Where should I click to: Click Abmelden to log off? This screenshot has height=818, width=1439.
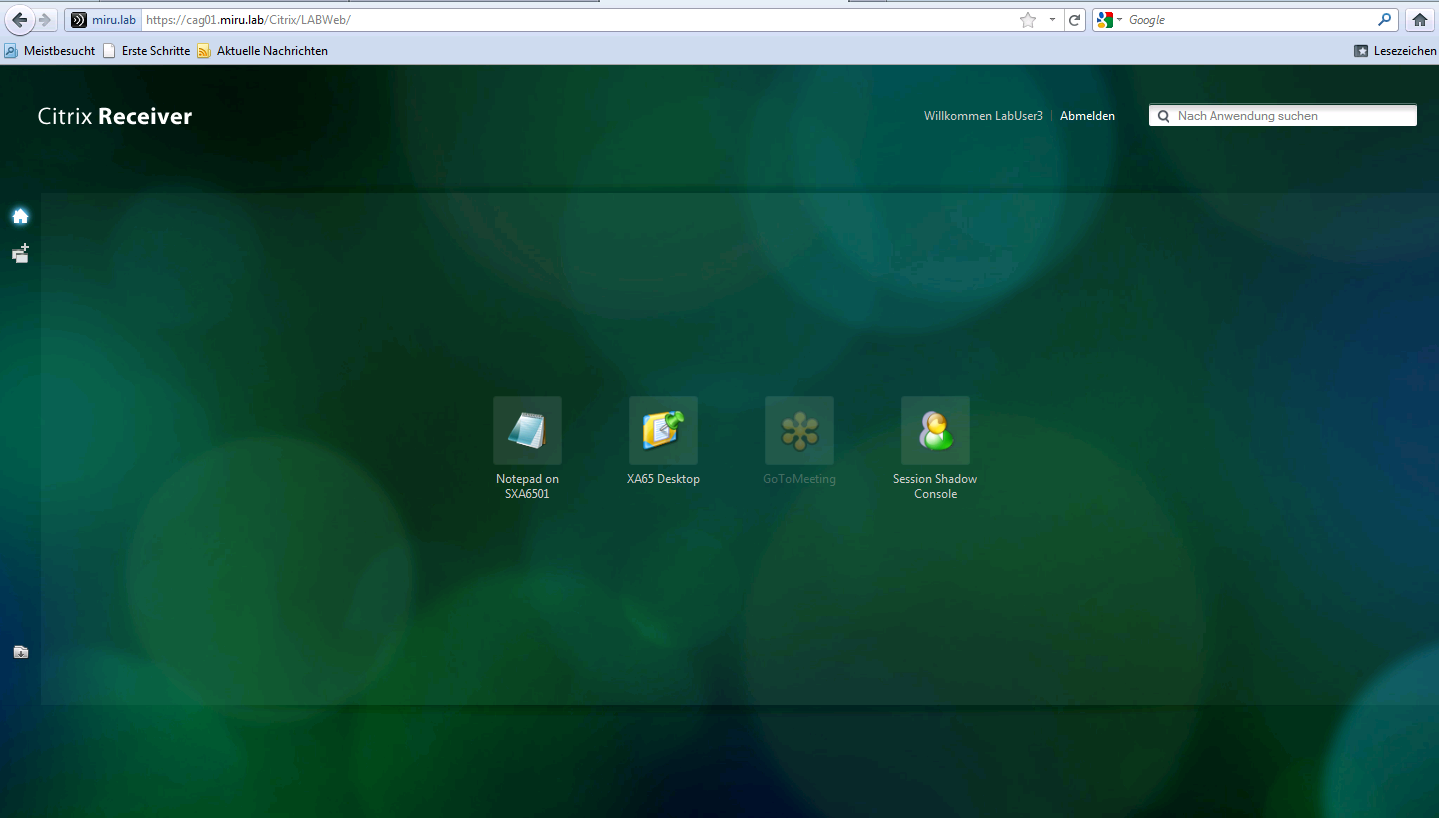click(1087, 116)
